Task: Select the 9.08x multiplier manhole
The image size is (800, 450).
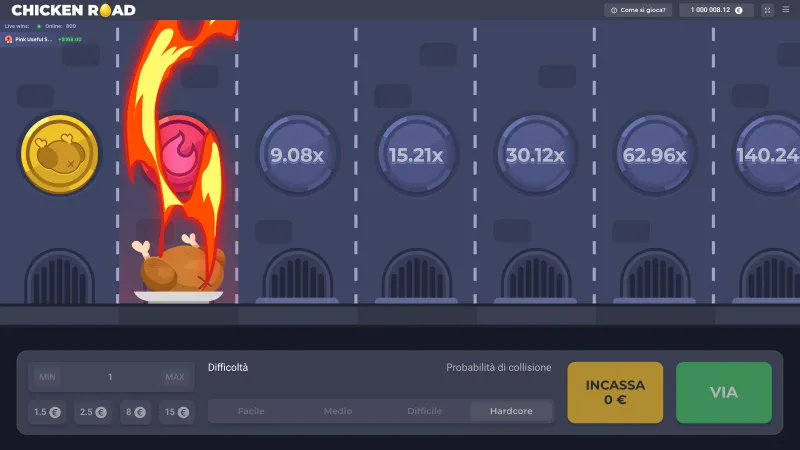Action: click(x=297, y=154)
